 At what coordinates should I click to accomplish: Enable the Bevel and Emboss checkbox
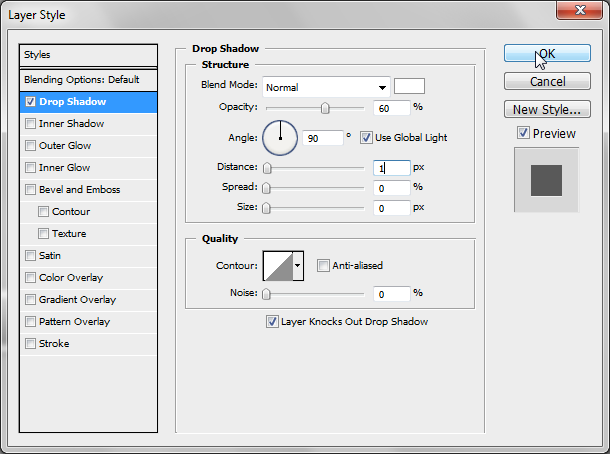point(30,189)
